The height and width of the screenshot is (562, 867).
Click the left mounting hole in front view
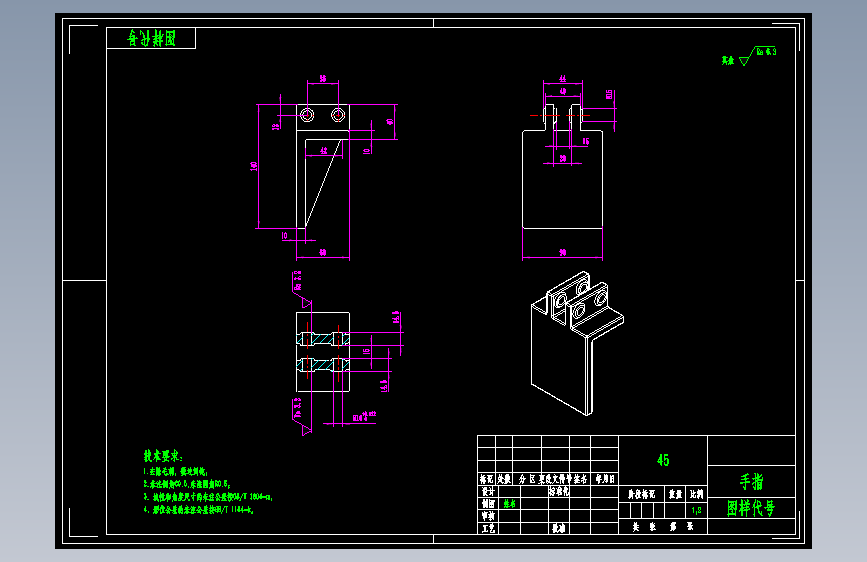point(307,115)
